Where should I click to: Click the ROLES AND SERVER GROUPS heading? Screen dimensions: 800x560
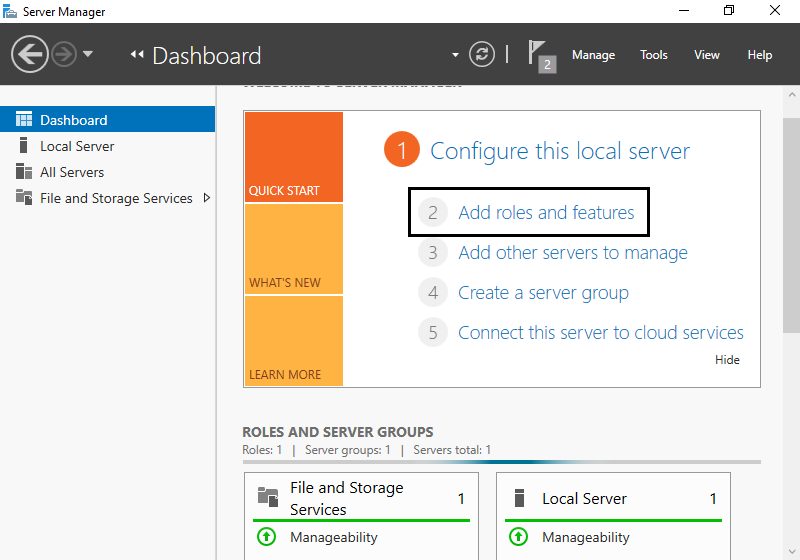338,432
